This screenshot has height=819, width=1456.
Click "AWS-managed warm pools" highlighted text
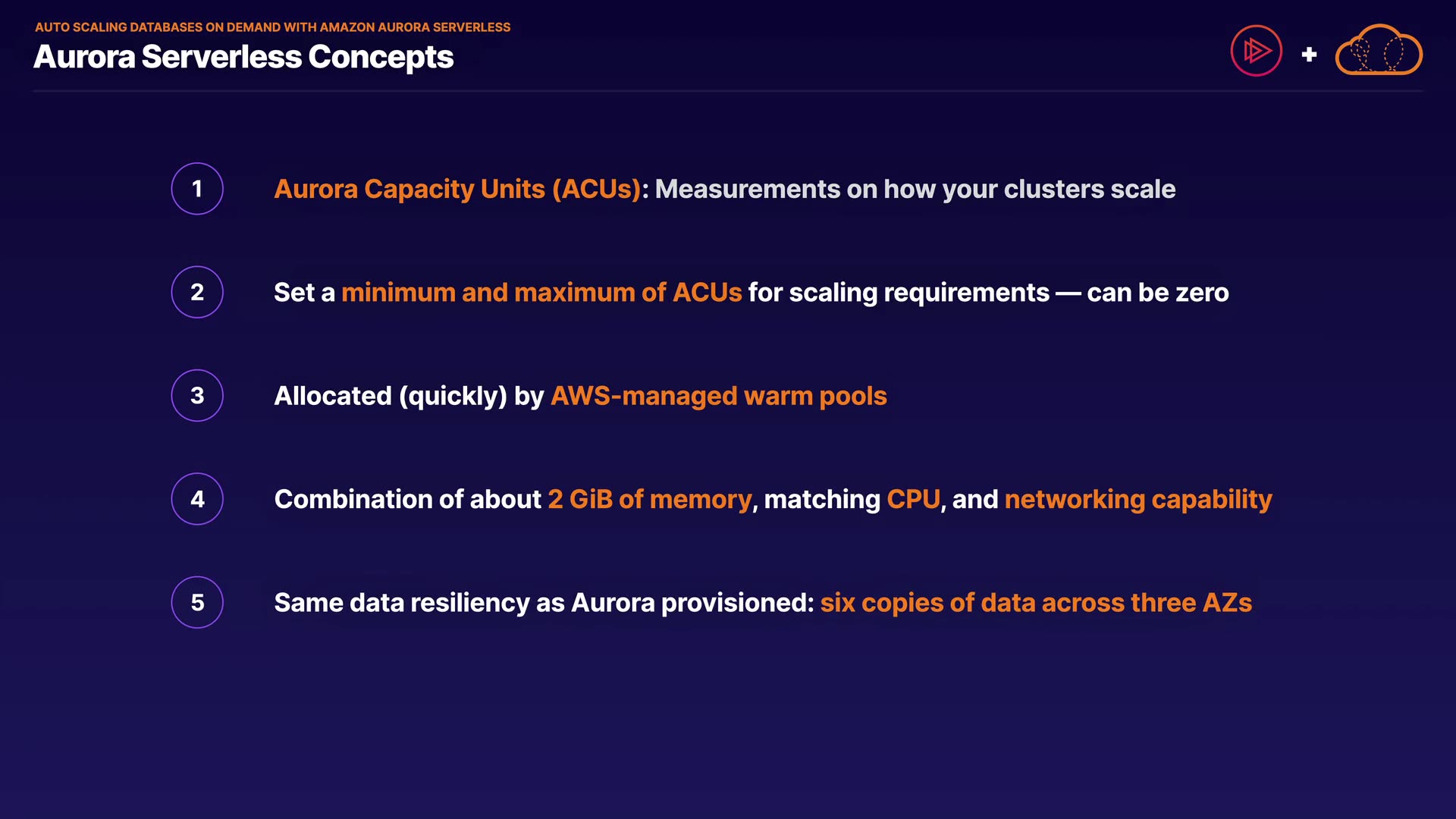pos(718,396)
